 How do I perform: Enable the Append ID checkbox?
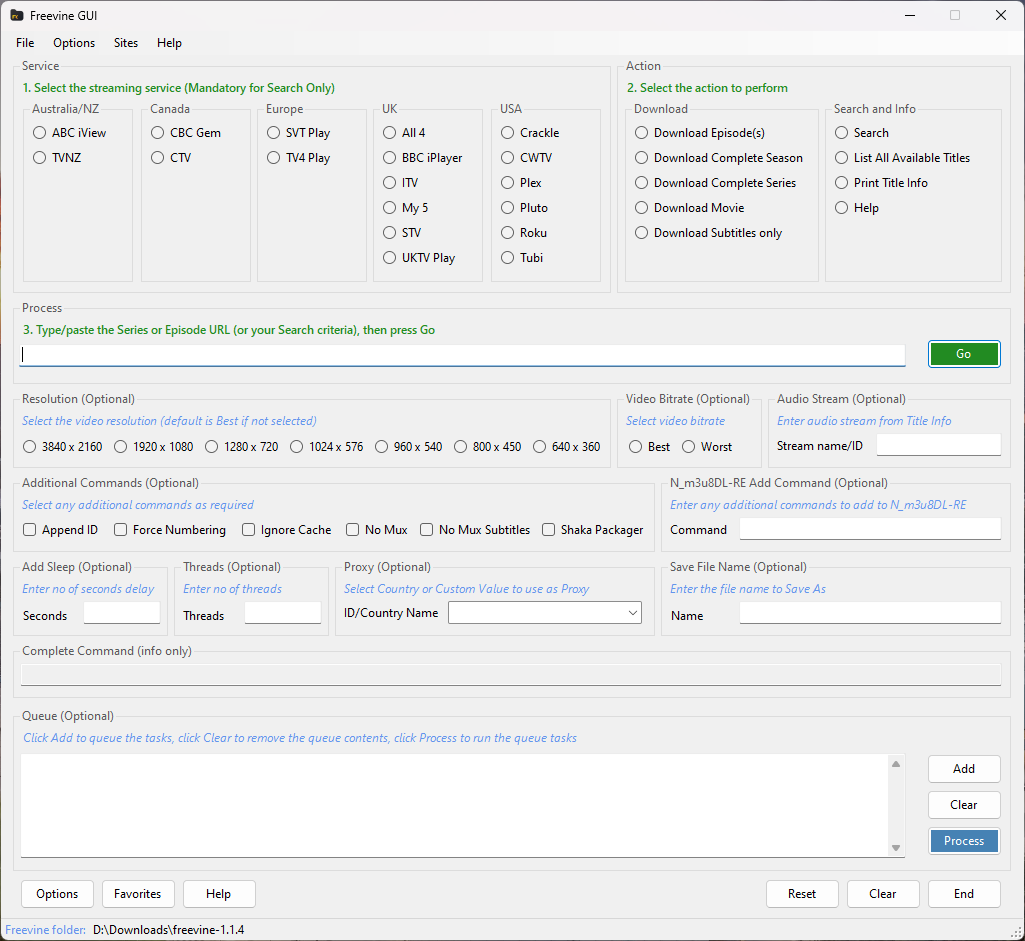pyautogui.click(x=30, y=530)
